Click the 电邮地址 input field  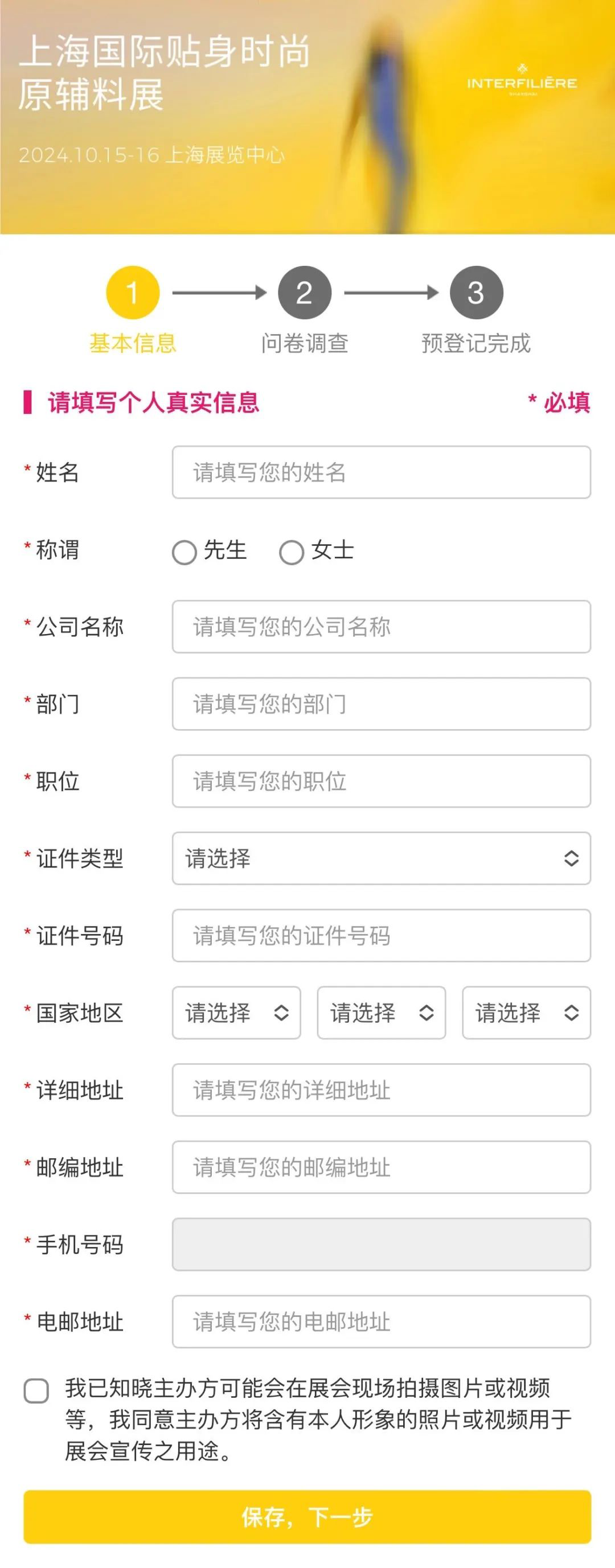click(380, 1321)
